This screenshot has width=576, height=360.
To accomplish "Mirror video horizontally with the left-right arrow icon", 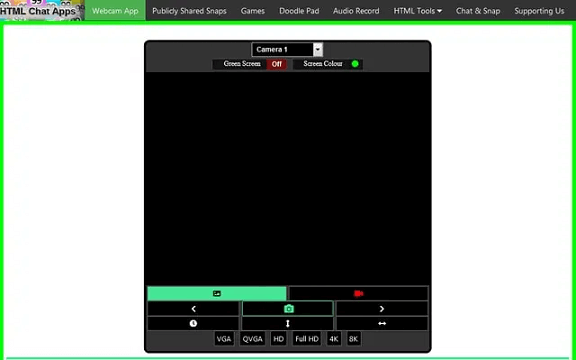I will click(382, 323).
